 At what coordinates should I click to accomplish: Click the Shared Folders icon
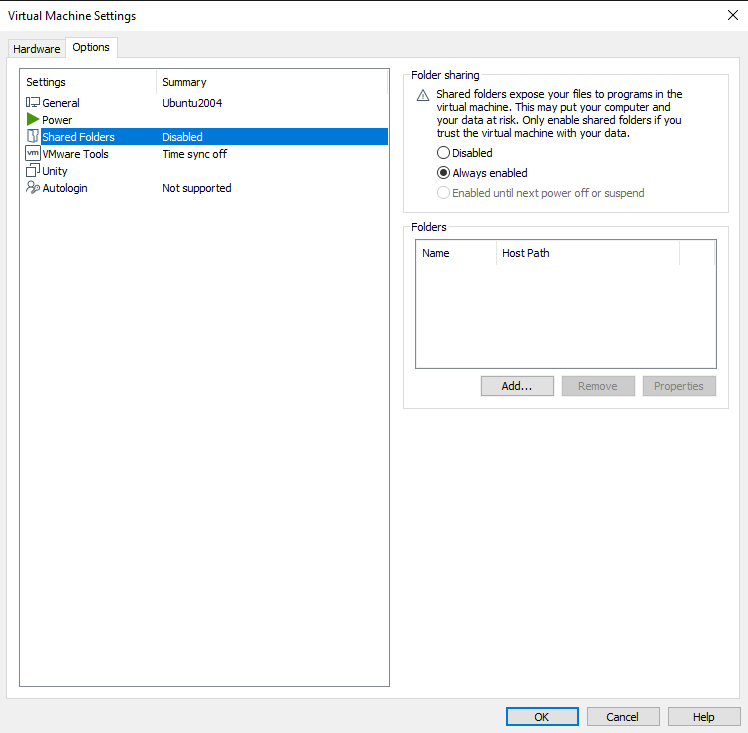[x=32, y=136]
